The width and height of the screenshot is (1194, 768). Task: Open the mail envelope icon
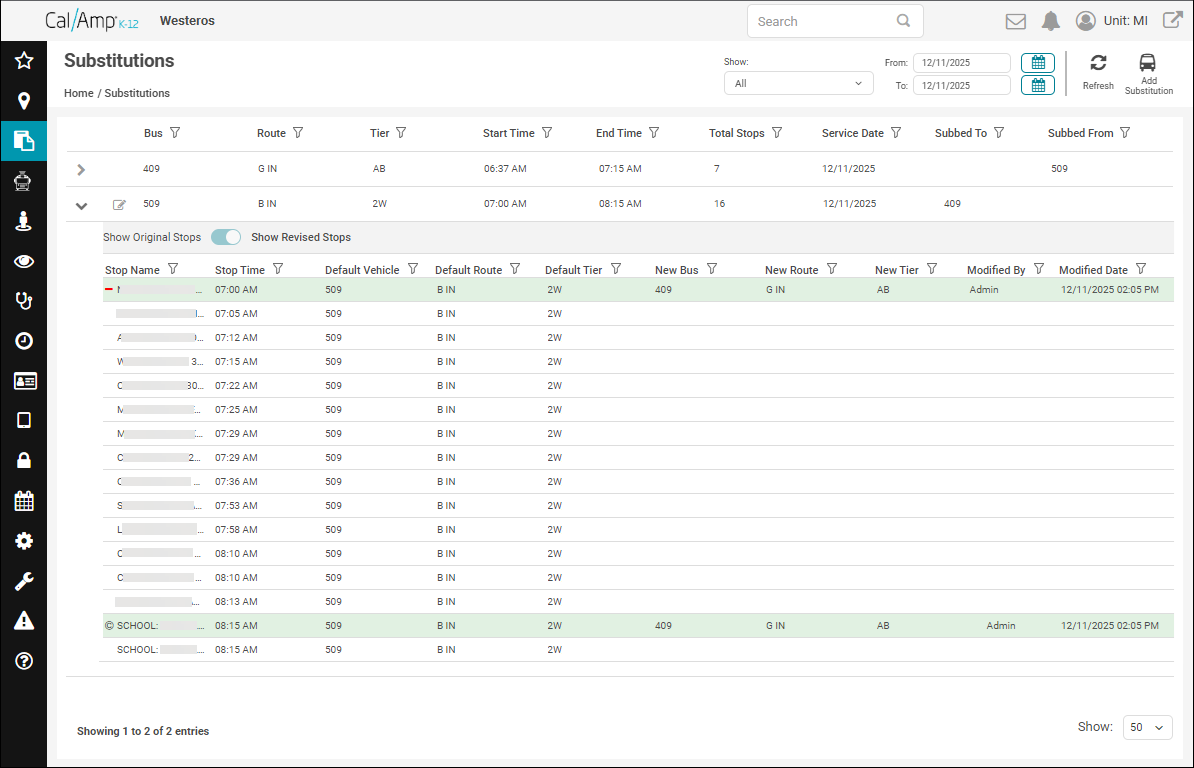1016,21
